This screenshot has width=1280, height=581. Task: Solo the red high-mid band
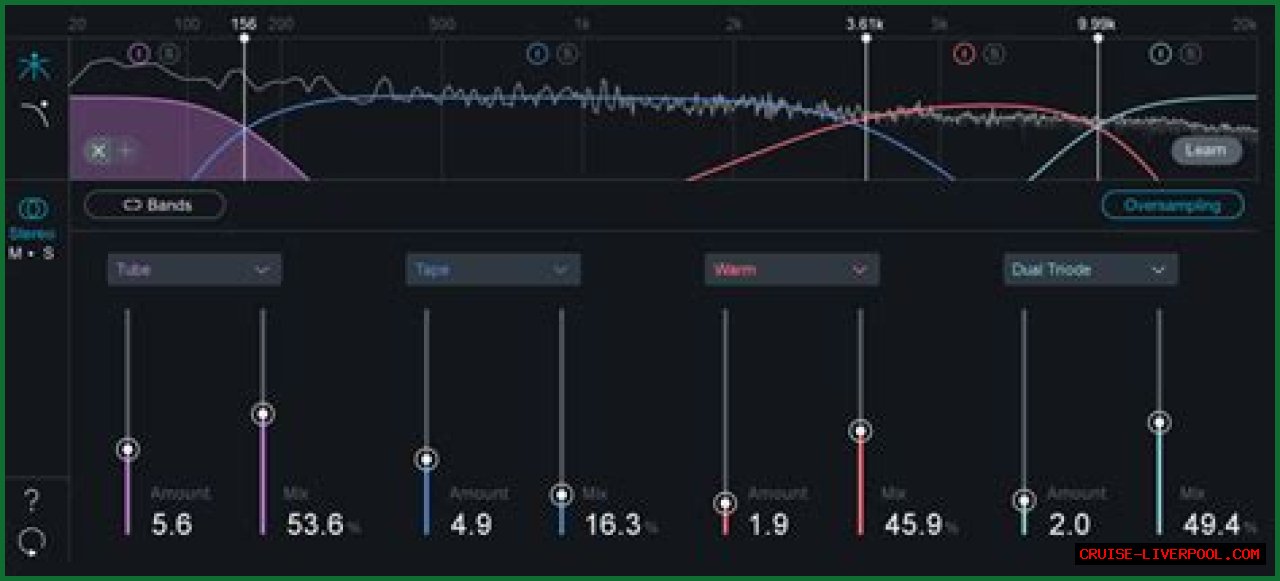coord(993,54)
